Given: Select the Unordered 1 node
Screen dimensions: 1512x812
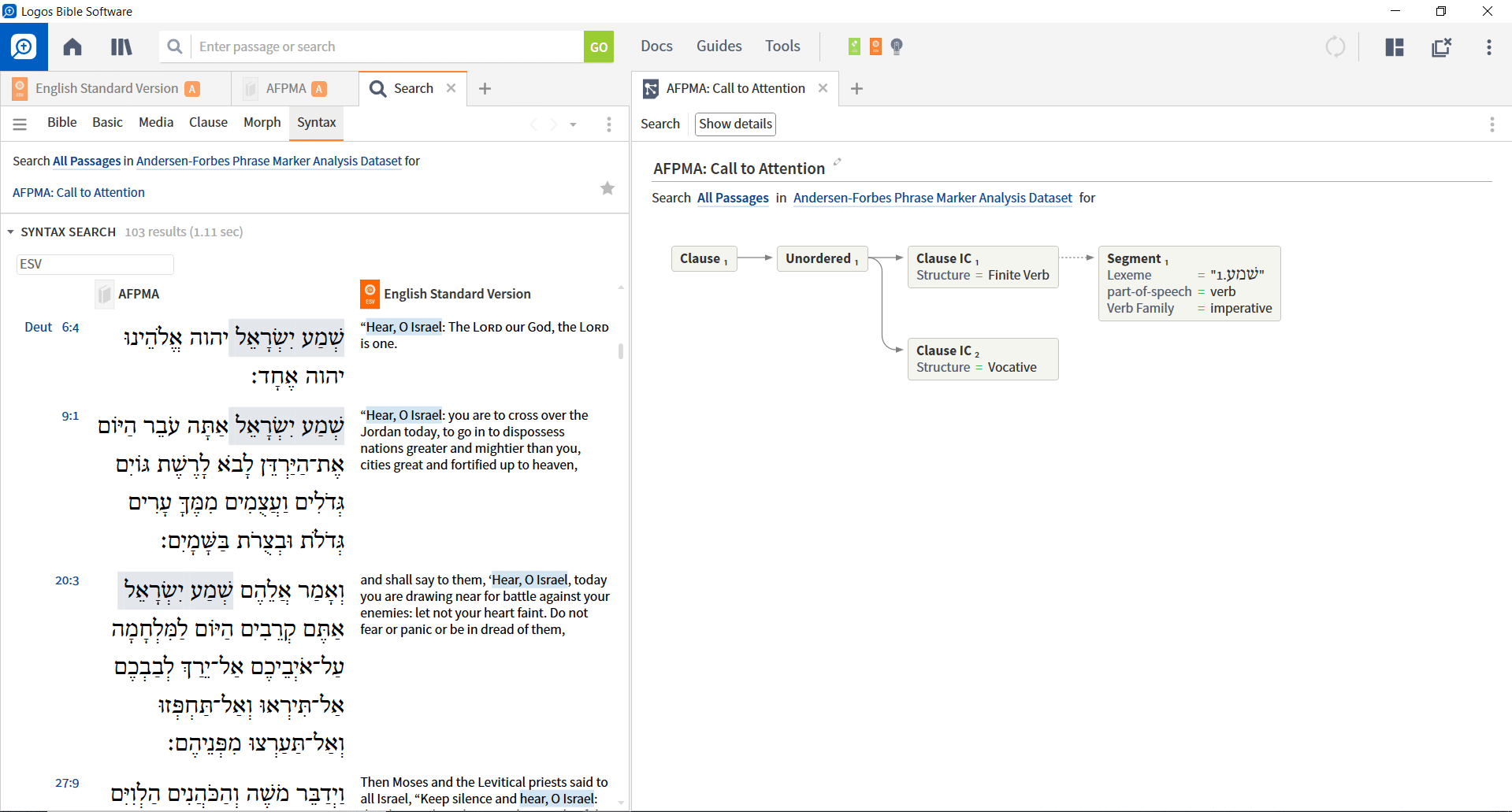Looking at the screenshot, I should point(822,258).
